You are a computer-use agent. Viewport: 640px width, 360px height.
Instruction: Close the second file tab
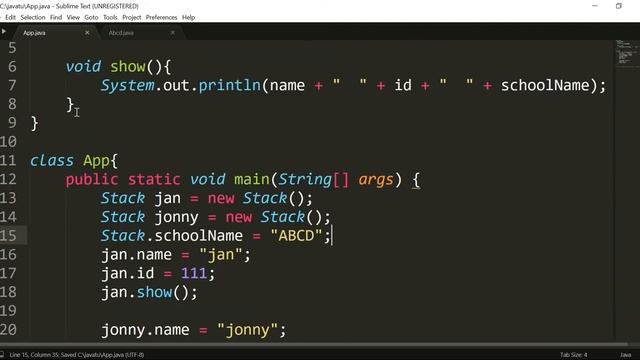[173, 33]
